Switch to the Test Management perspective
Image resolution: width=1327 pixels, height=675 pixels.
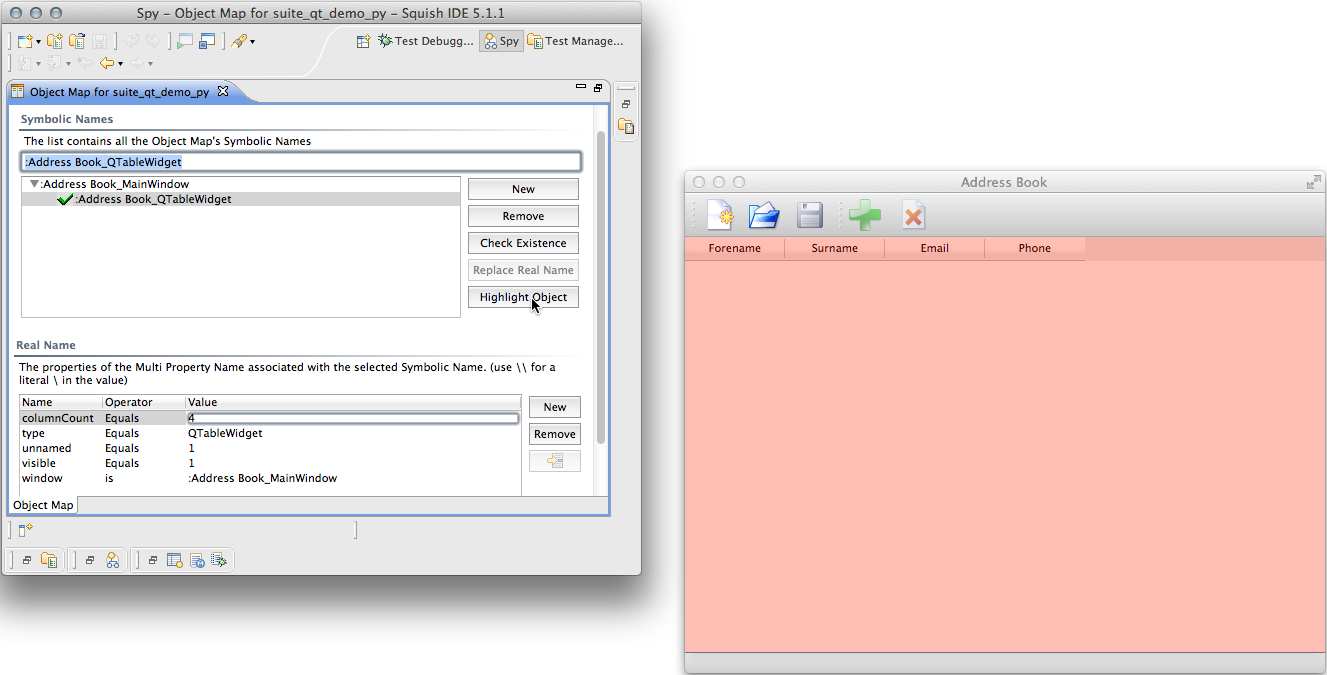(x=576, y=41)
